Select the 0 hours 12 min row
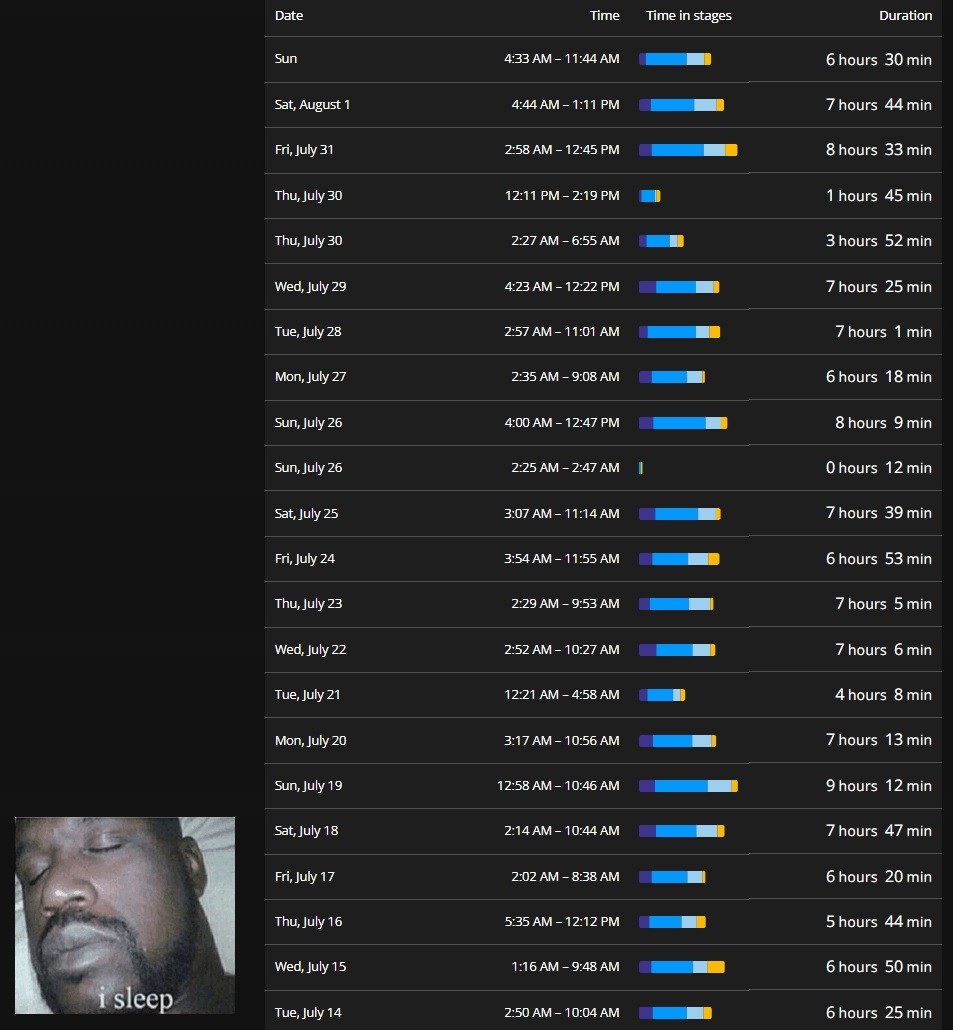 coord(603,468)
